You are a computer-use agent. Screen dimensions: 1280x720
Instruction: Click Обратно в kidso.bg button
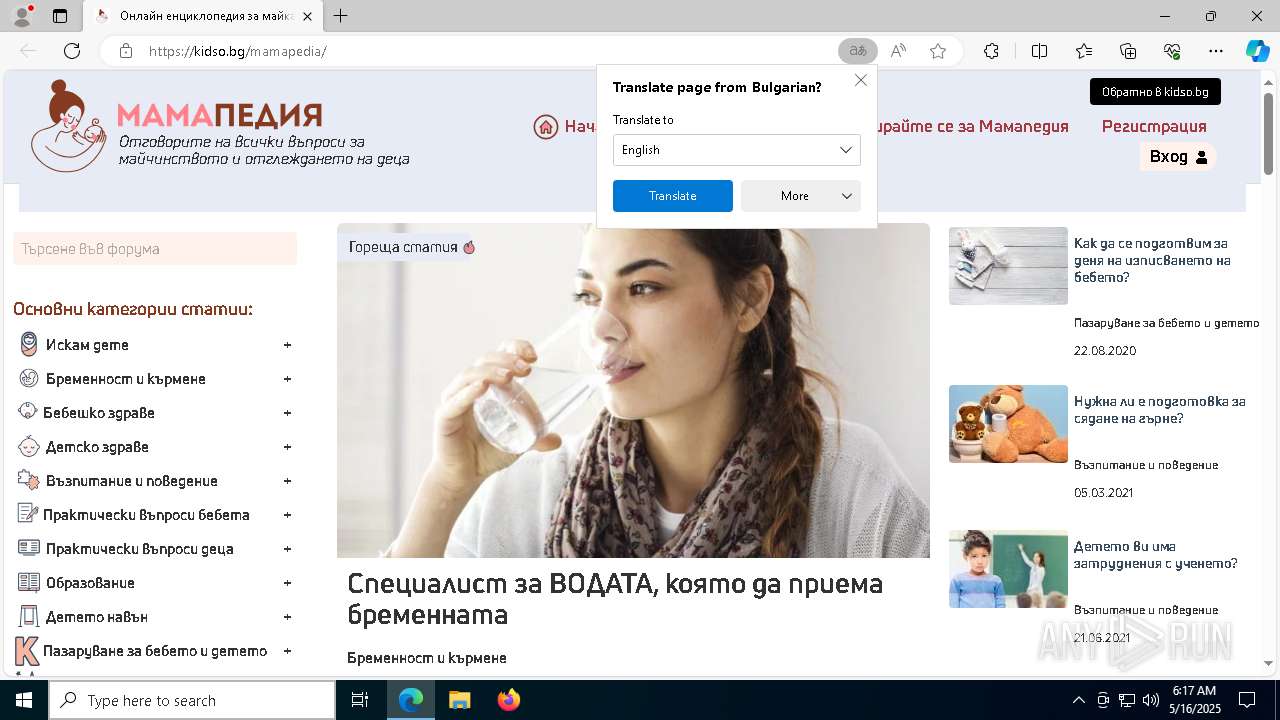1155,92
